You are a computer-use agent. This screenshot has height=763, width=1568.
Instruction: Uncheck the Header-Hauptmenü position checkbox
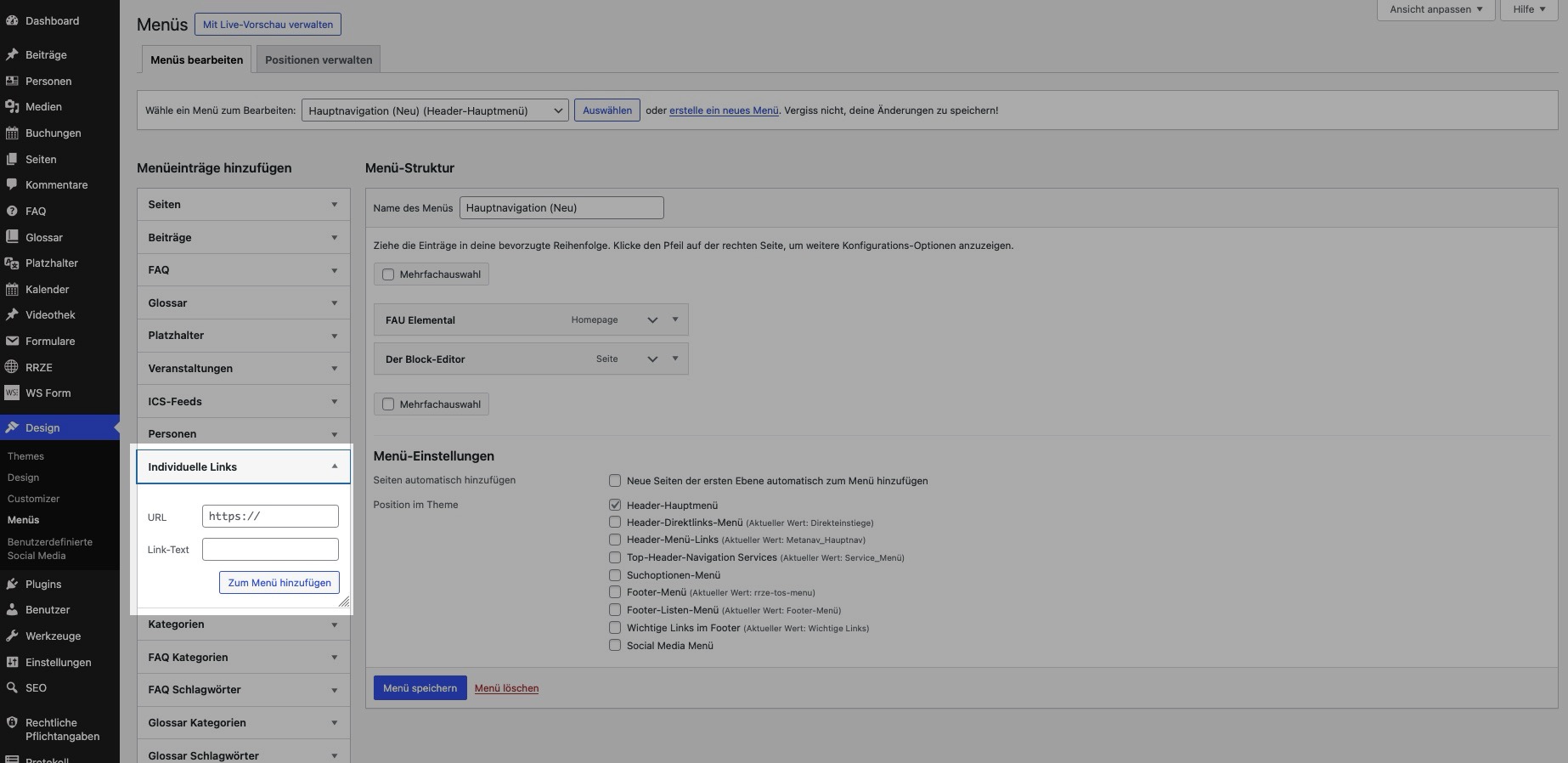point(615,505)
